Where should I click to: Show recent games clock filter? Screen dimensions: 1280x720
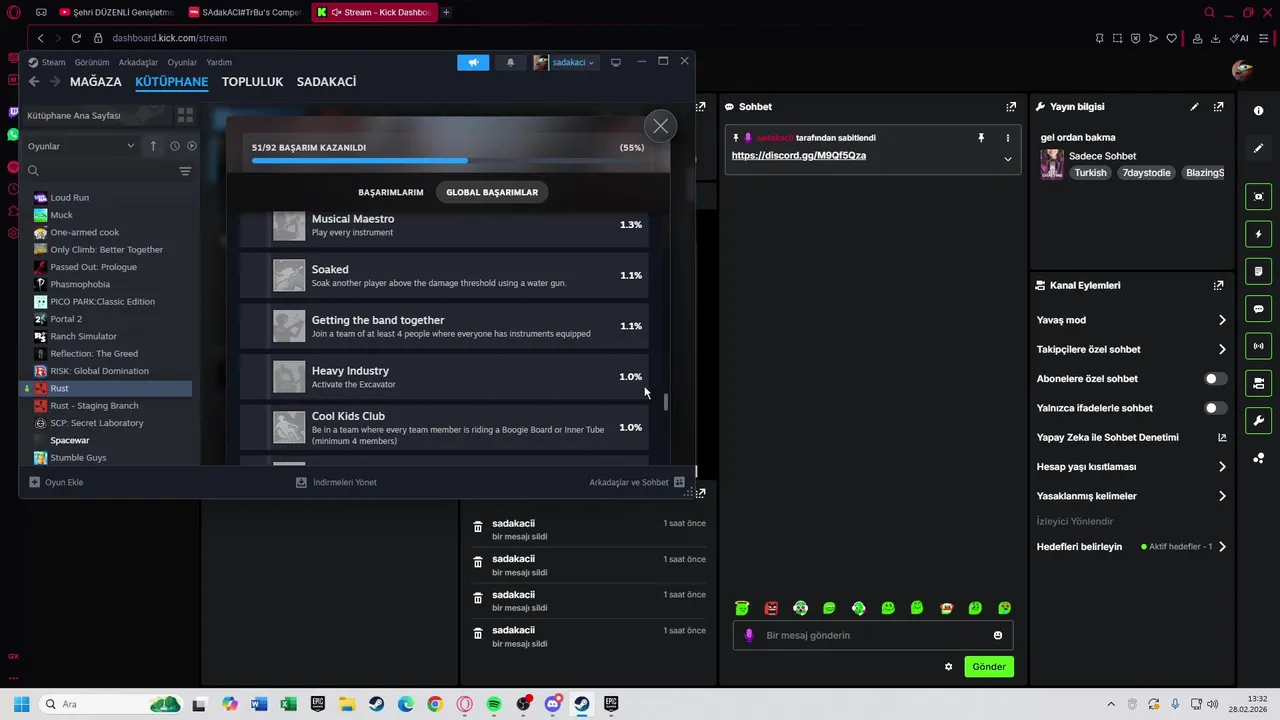pyautogui.click(x=174, y=146)
